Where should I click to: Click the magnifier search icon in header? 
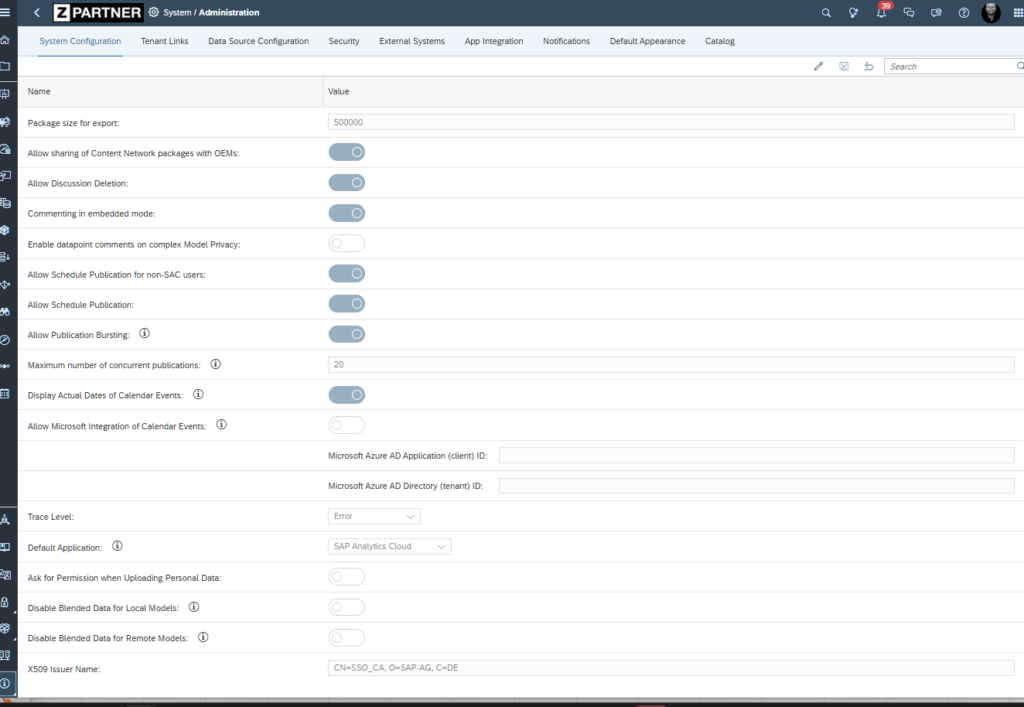pyautogui.click(x=826, y=13)
